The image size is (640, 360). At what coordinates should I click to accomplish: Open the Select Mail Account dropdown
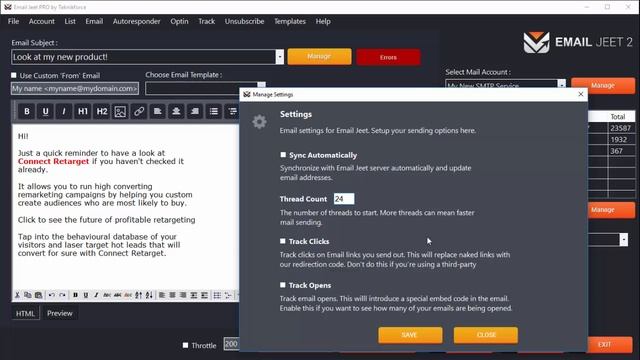562,84
